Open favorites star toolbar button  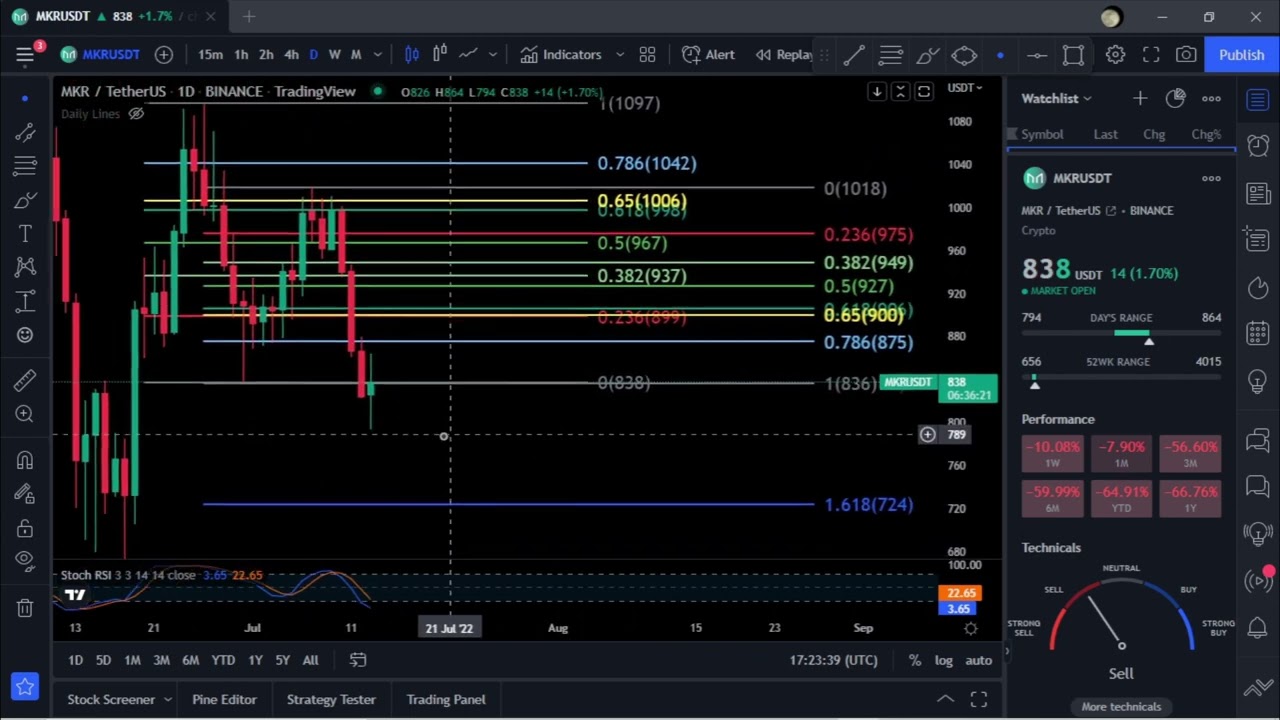pos(25,687)
